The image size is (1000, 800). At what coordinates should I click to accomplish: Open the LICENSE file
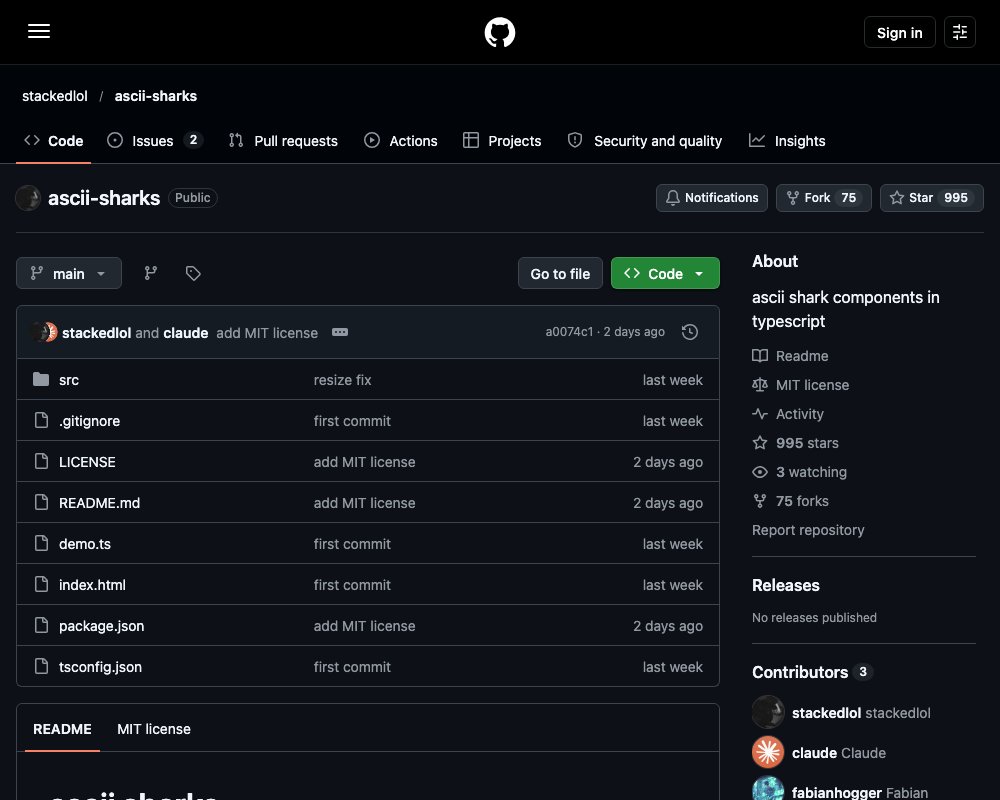pos(87,461)
